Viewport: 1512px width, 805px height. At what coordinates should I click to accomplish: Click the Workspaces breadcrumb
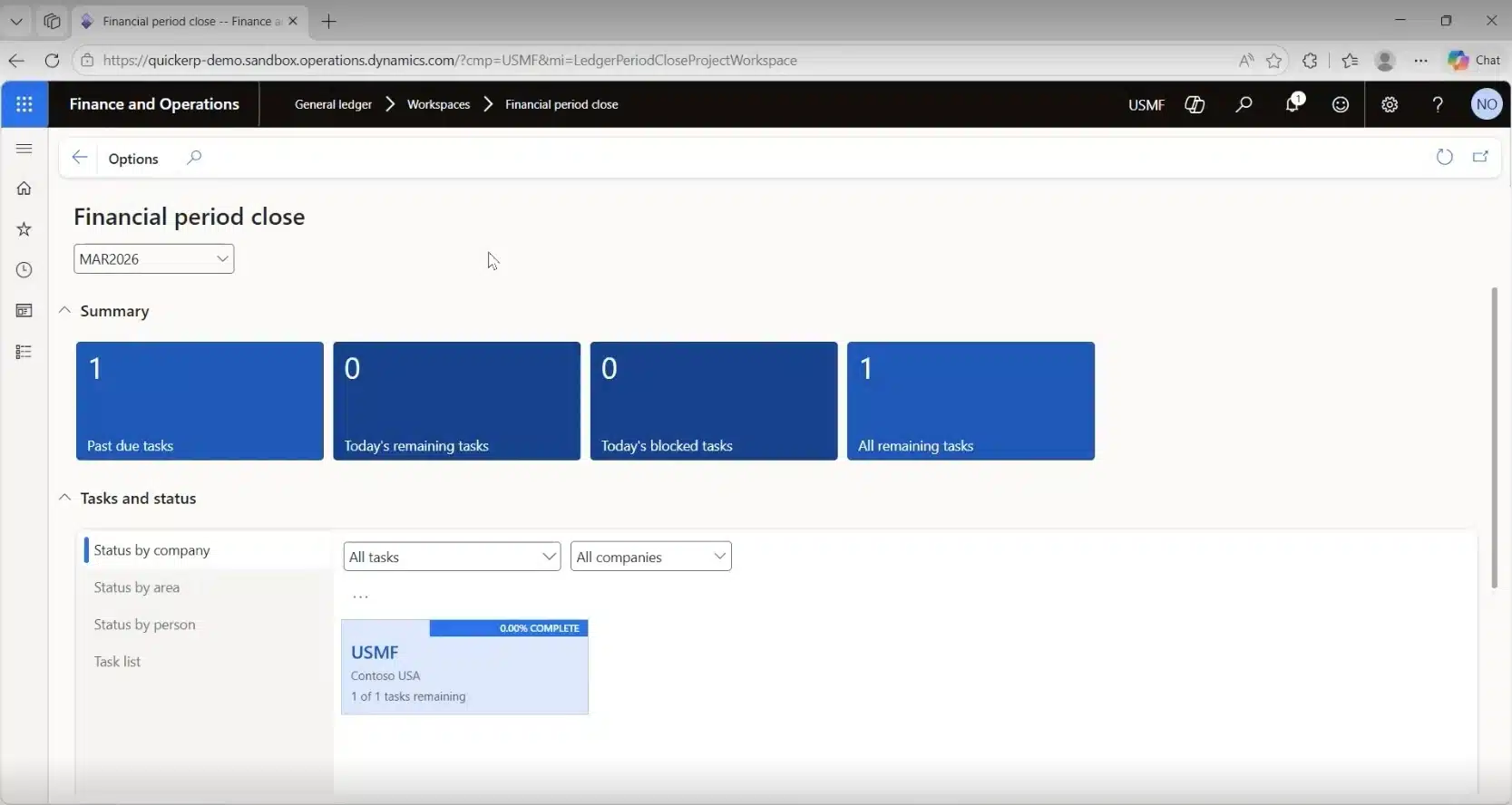point(438,104)
